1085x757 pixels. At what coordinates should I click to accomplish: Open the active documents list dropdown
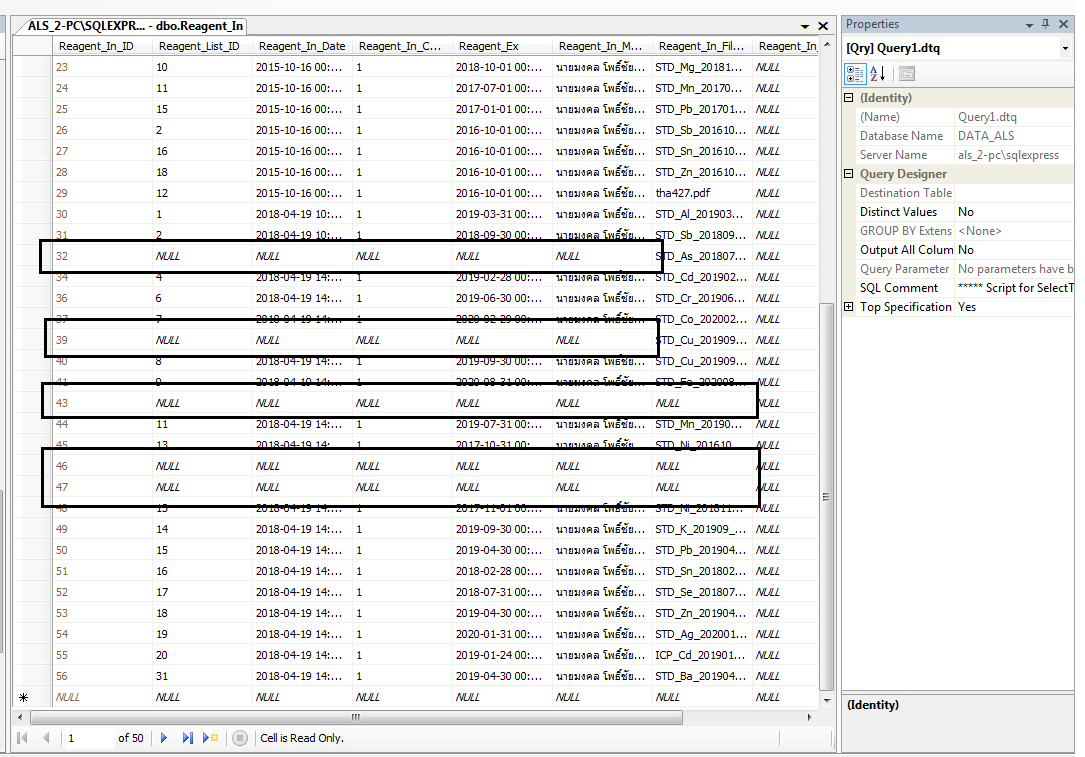pos(805,26)
